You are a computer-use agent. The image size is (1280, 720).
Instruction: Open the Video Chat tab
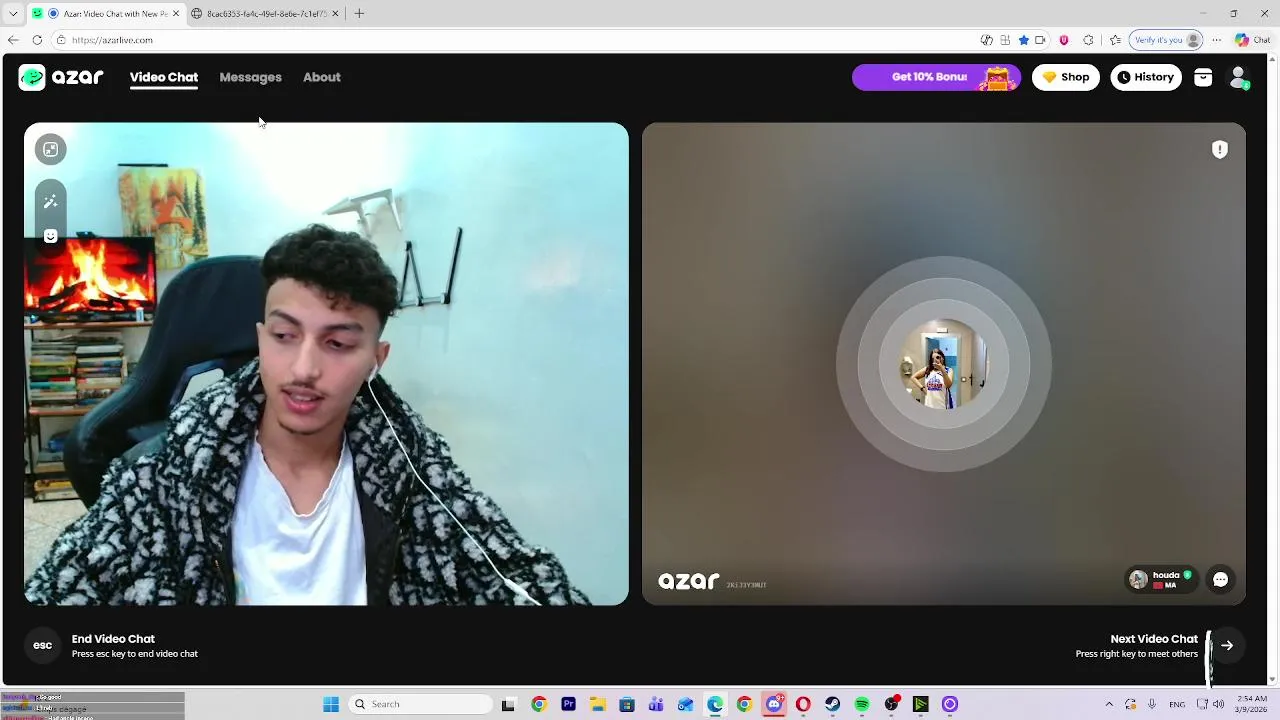164,77
